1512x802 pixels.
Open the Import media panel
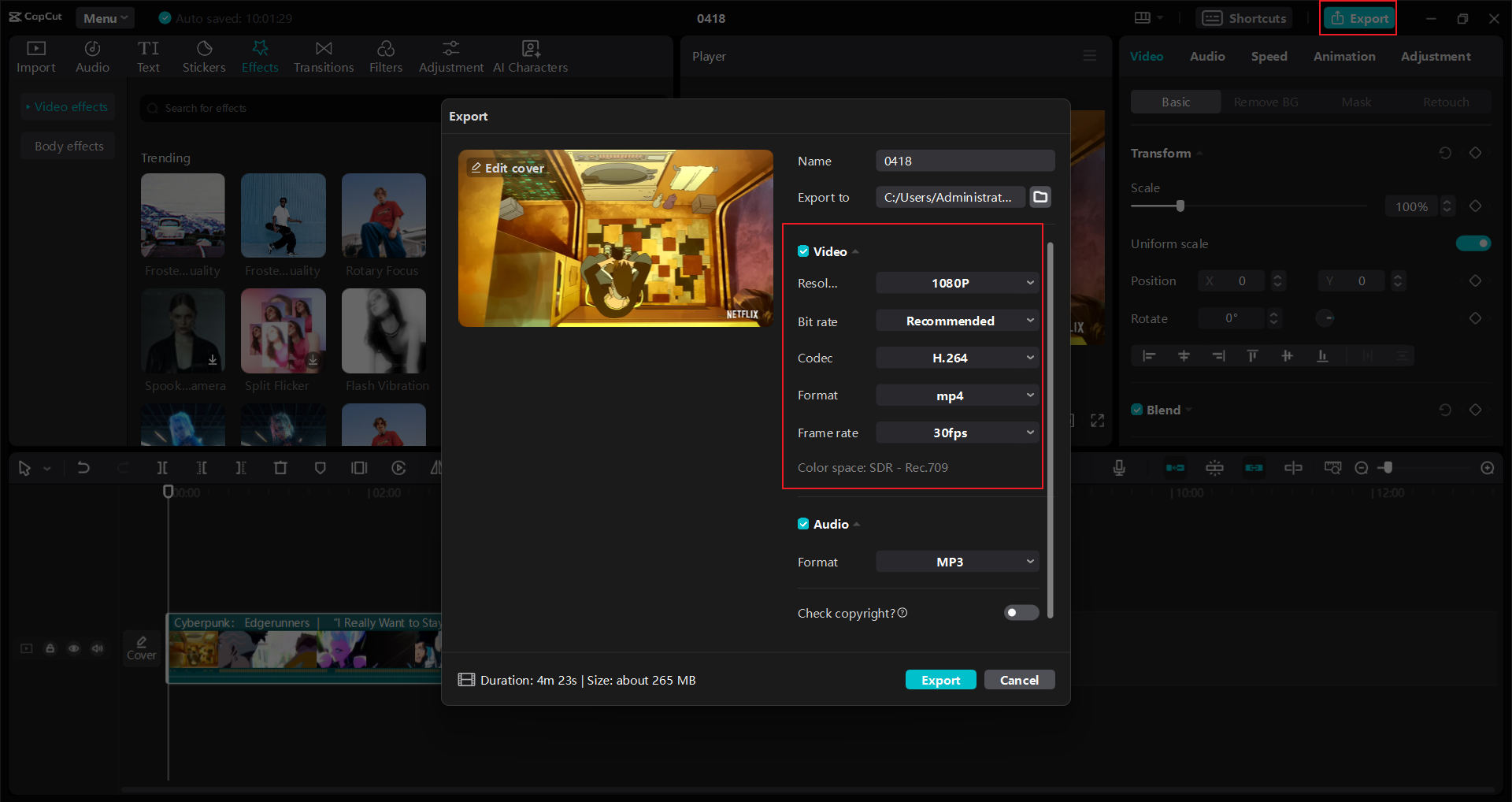pos(36,57)
